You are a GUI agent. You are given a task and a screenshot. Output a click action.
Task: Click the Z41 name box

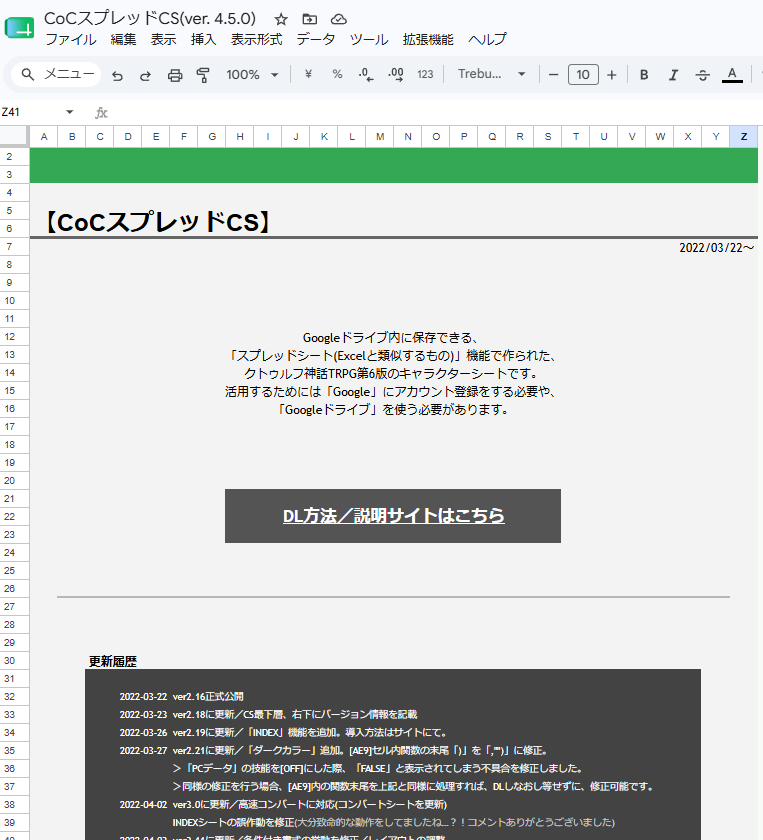pos(31,112)
